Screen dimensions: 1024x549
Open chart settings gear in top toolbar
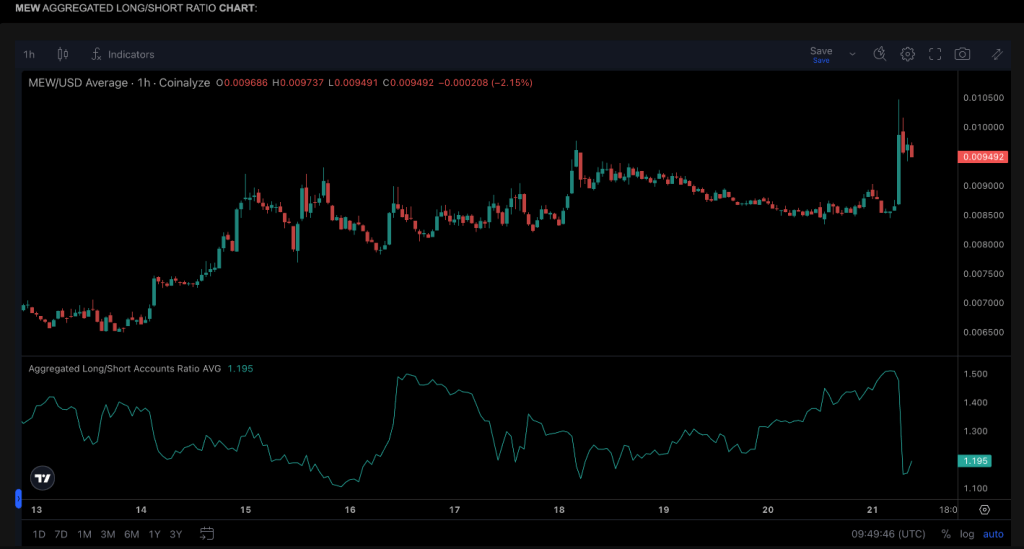tap(908, 54)
